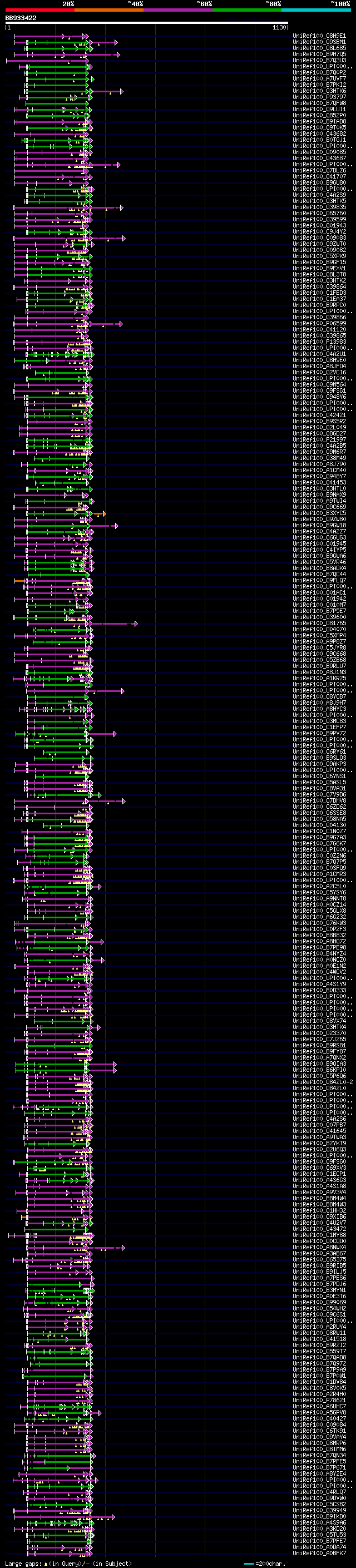Select hit UniRef100_Q41707
The image size is (356, 1568).
click(319, 176)
